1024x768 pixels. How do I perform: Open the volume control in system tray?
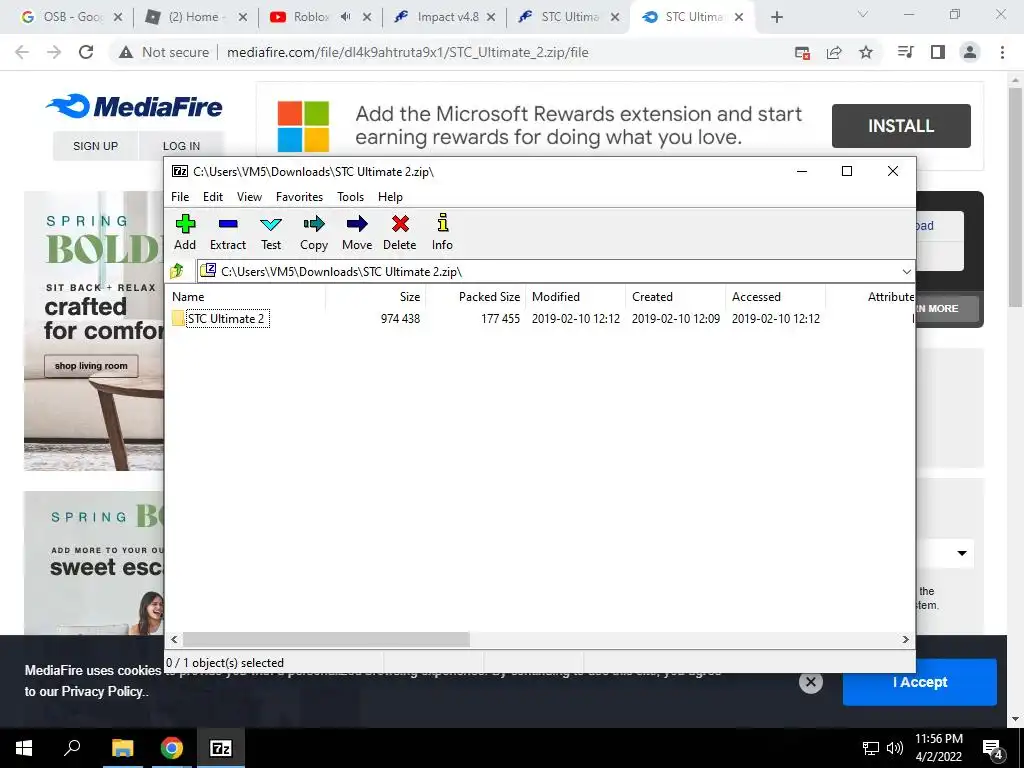(x=895, y=748)
